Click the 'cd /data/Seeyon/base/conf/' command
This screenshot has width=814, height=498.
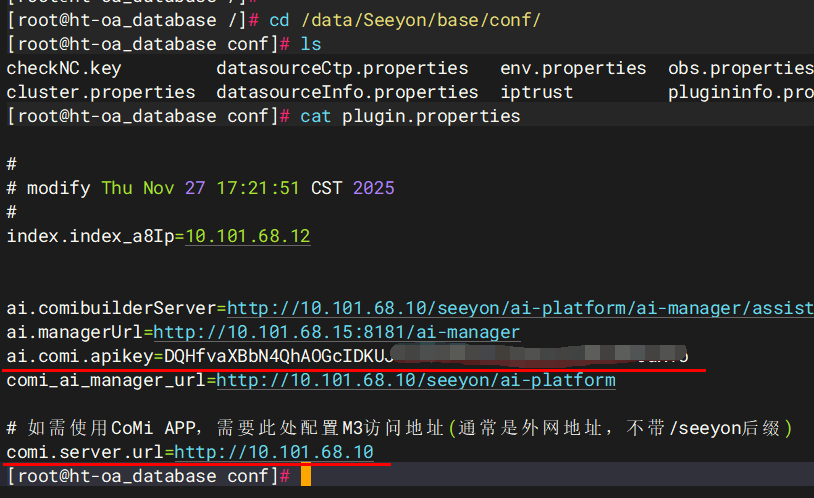pyautogui.click(x=405, y=20)
